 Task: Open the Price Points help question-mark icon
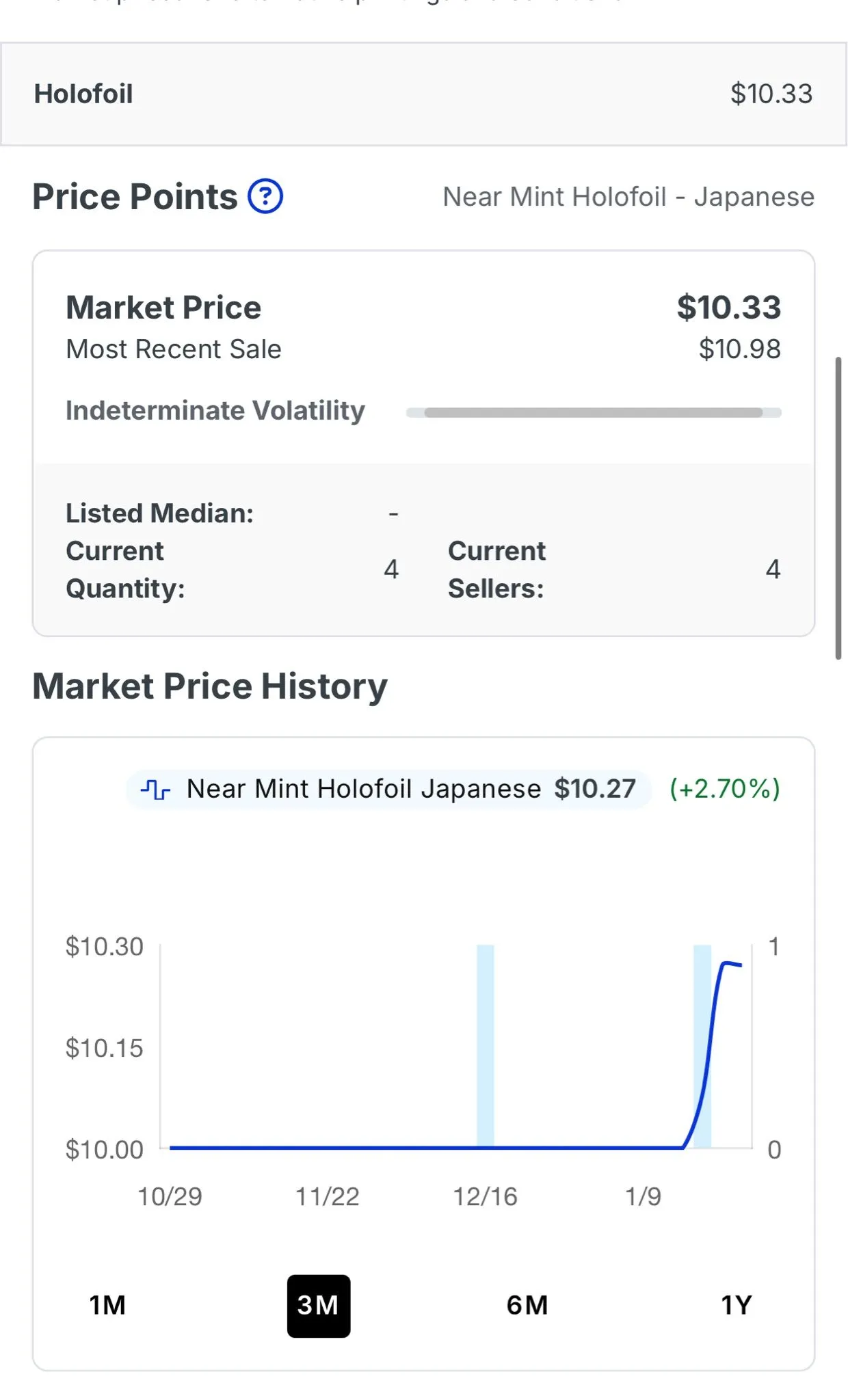tap(265, 196)
